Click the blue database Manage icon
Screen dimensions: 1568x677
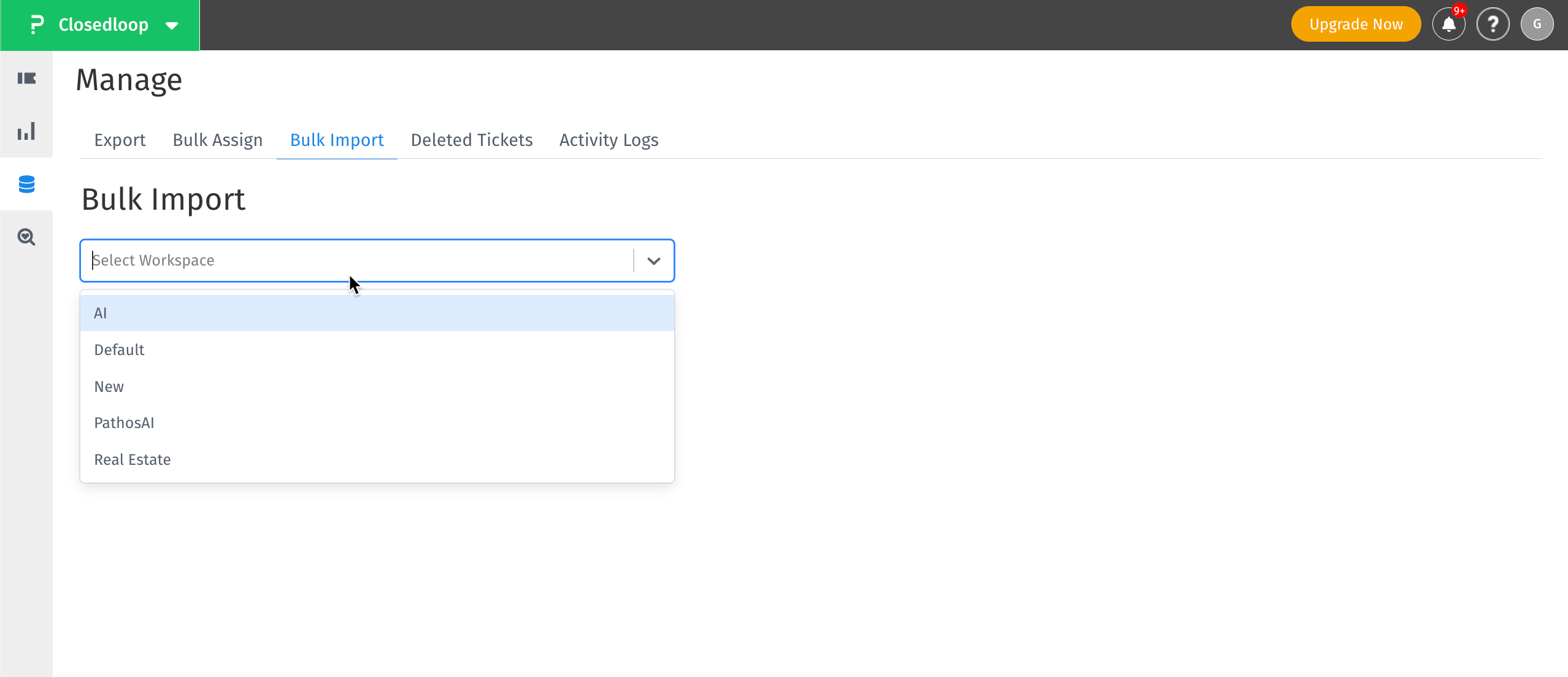pyautogui.click(x=26, y=183)
